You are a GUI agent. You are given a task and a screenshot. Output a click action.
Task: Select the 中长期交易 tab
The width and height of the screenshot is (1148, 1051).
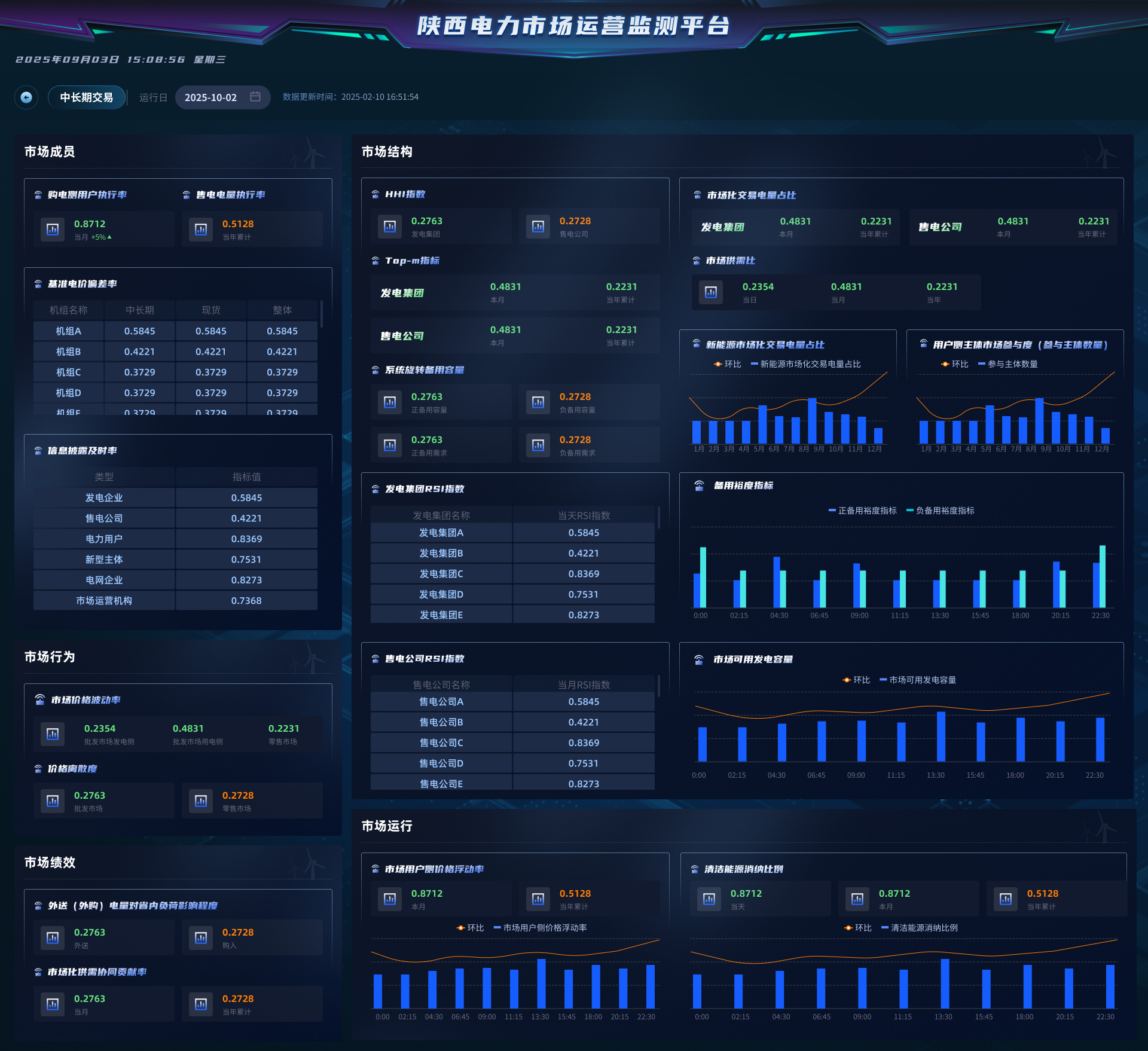[87, 97]
